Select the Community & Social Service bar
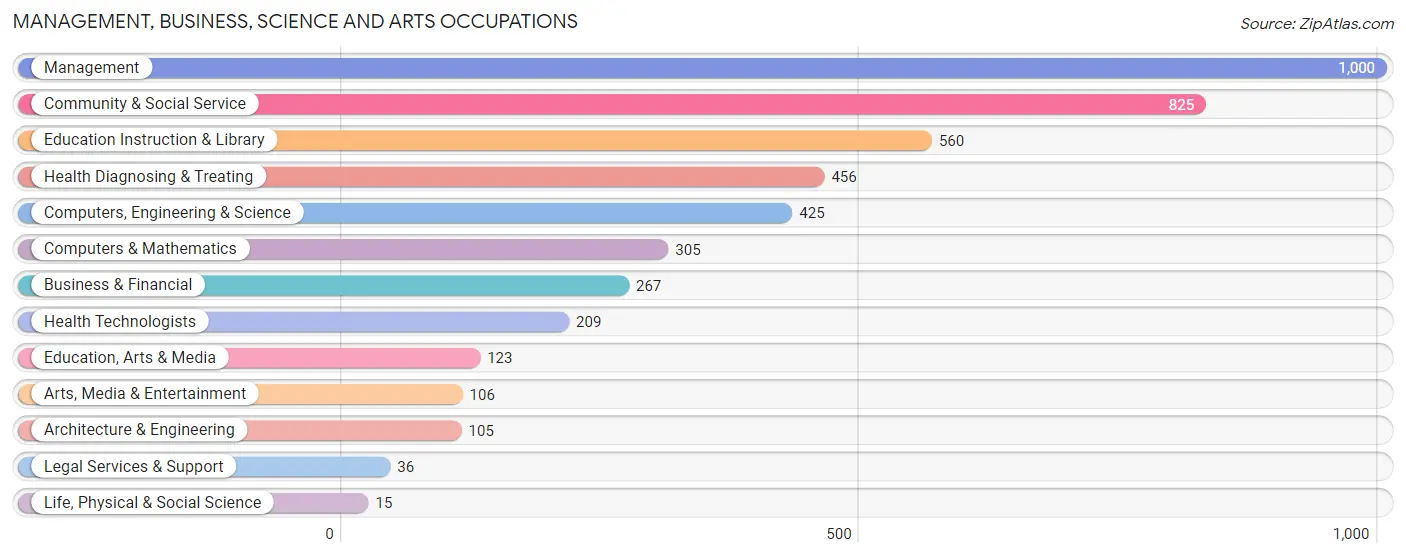This screenshot has height=558, width=1406. tap(612, 104)
